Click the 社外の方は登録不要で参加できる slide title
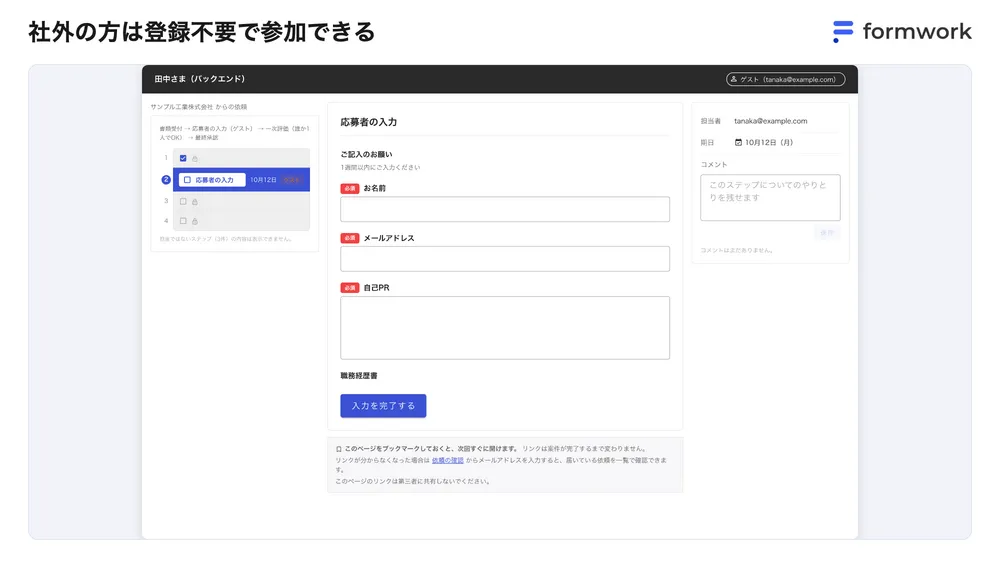1000x564 pixels. click(x=202, y=32)
